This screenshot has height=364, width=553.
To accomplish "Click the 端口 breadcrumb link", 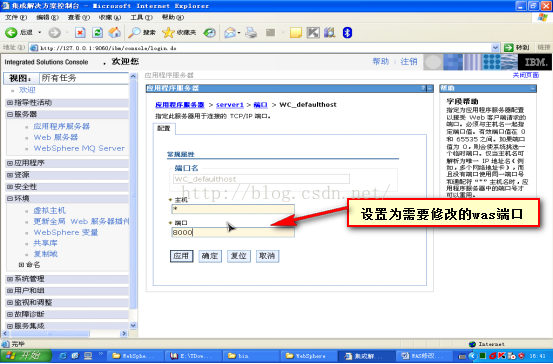I will tap(260, 105).
